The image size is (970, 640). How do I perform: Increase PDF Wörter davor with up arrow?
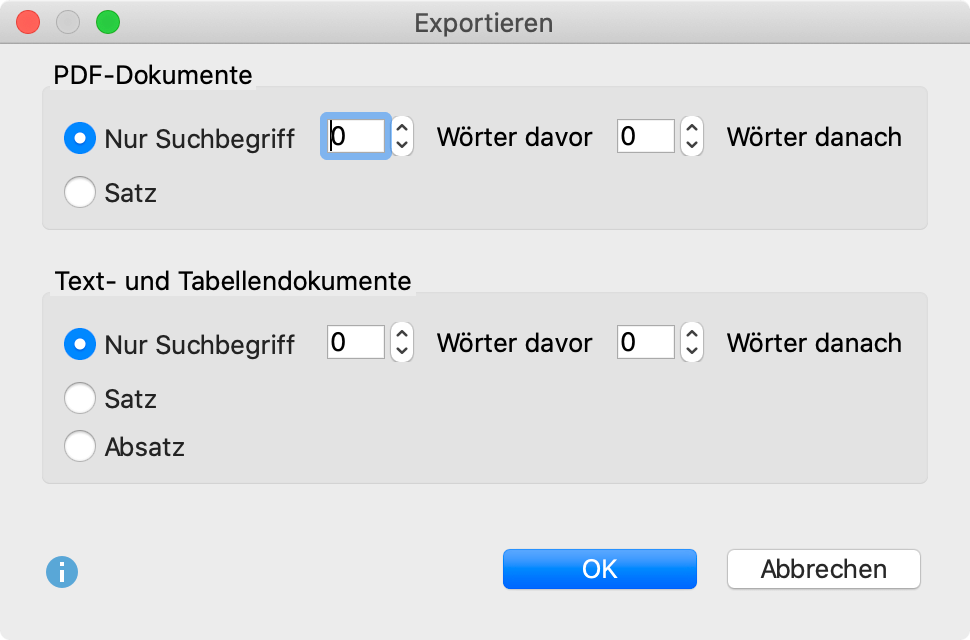402,127
